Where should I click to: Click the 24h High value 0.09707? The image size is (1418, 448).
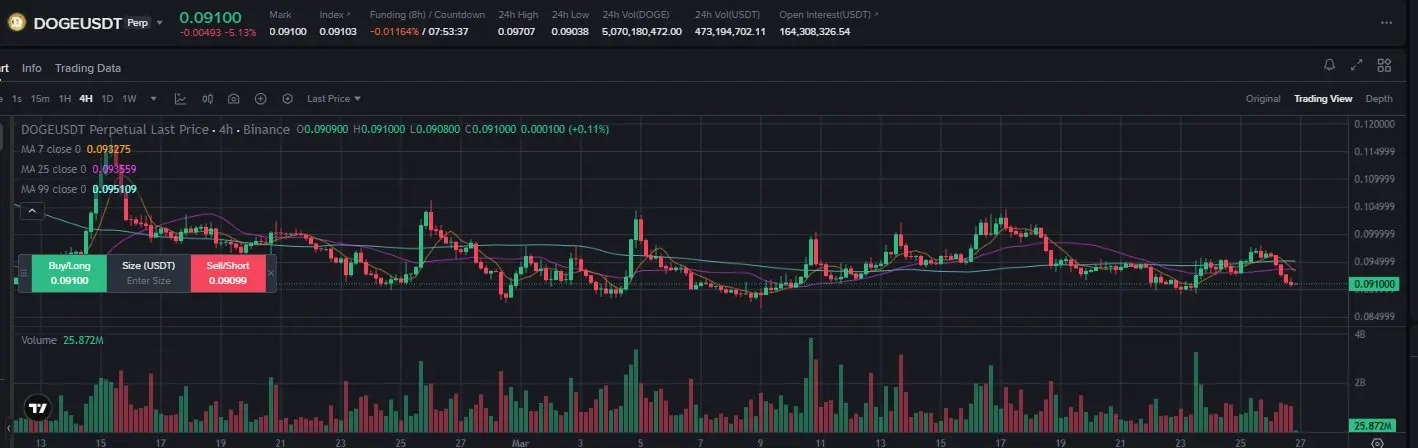pos(518,32)
